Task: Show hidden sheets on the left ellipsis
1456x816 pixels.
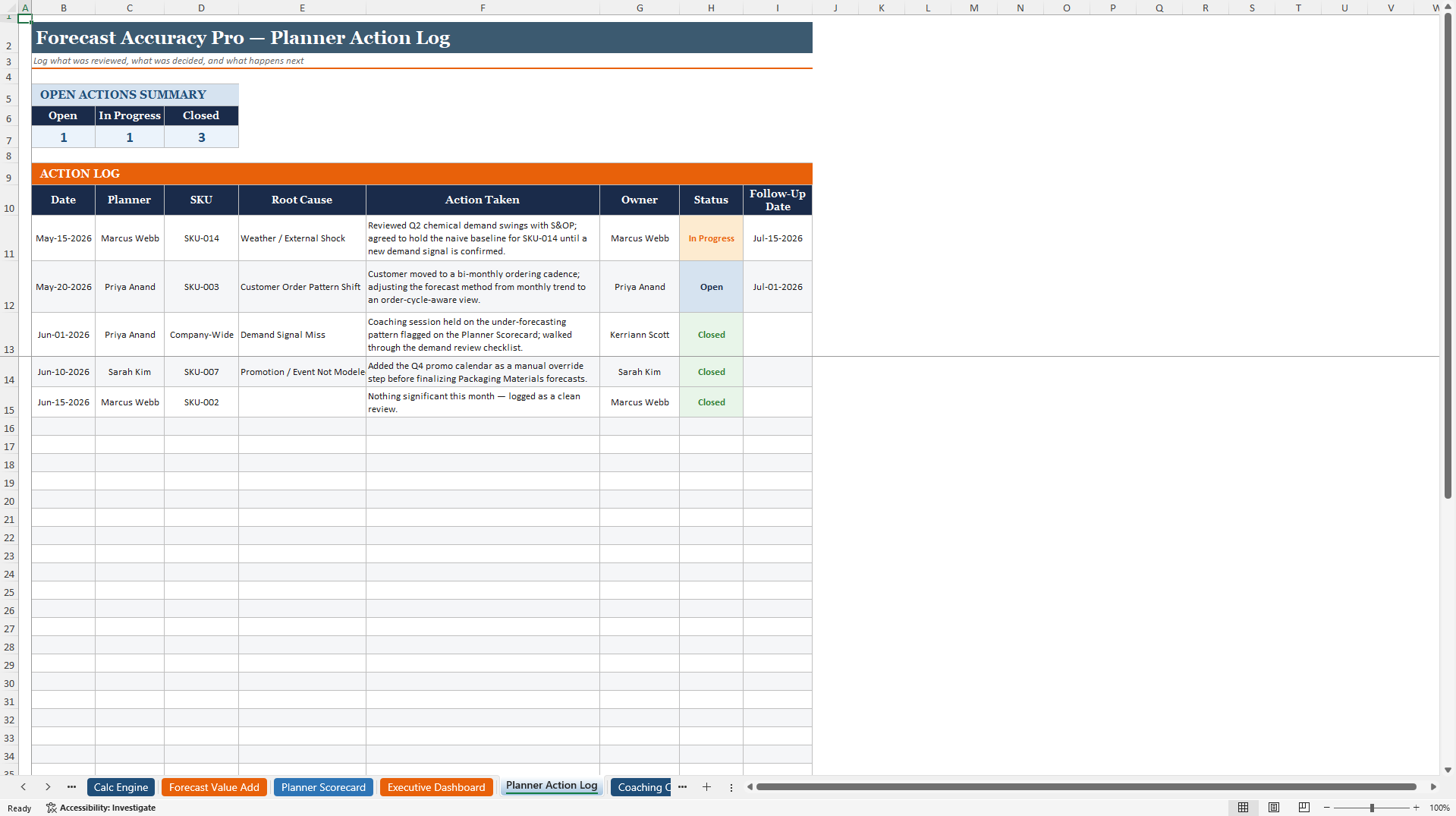Action: (x=71, y=787)
